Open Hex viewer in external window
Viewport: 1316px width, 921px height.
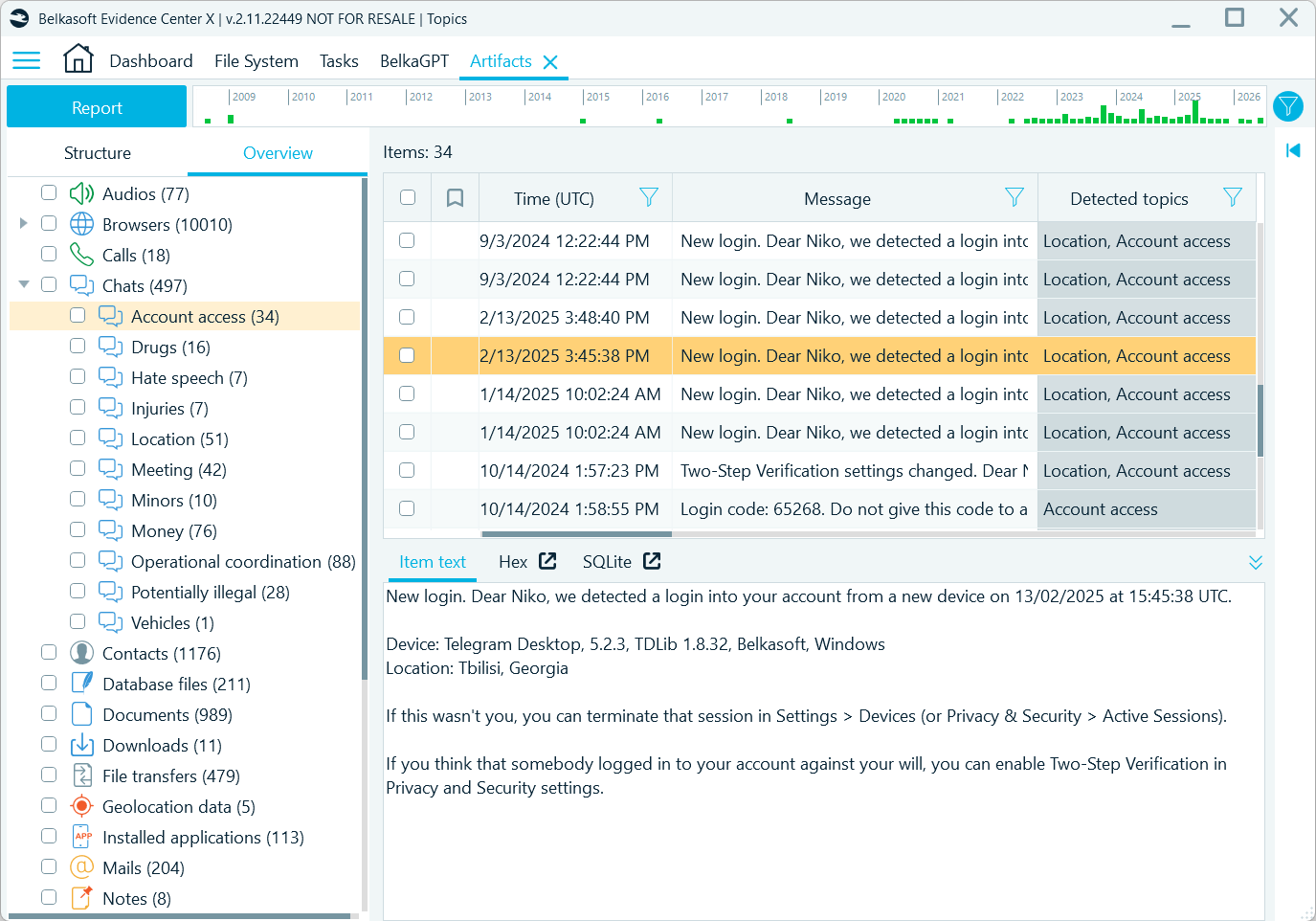(547, 561)
